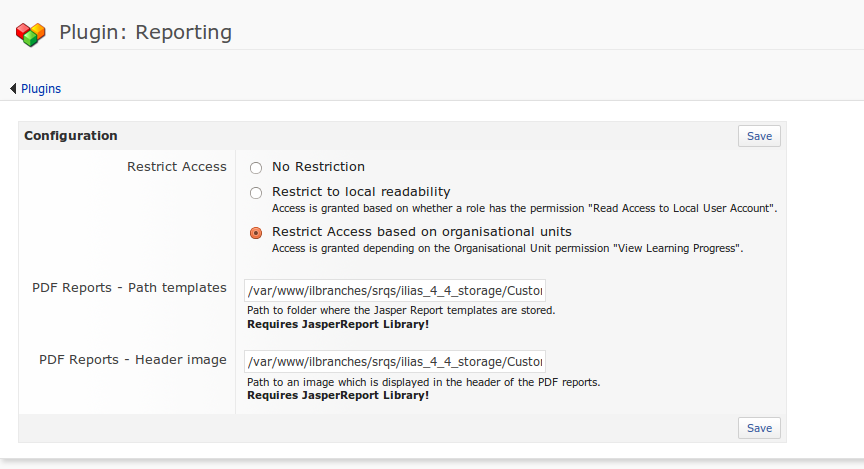Viewport: 864px width, 469px height.
Task: Click the 'No Restriction' option label
Action: (x=318, y=167)
